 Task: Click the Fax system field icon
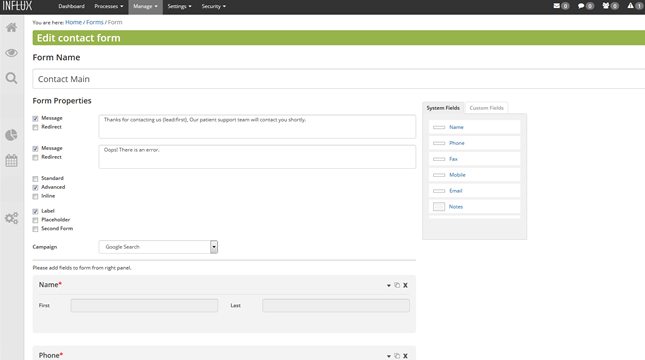pyautogui.click(x=439, y=159)
